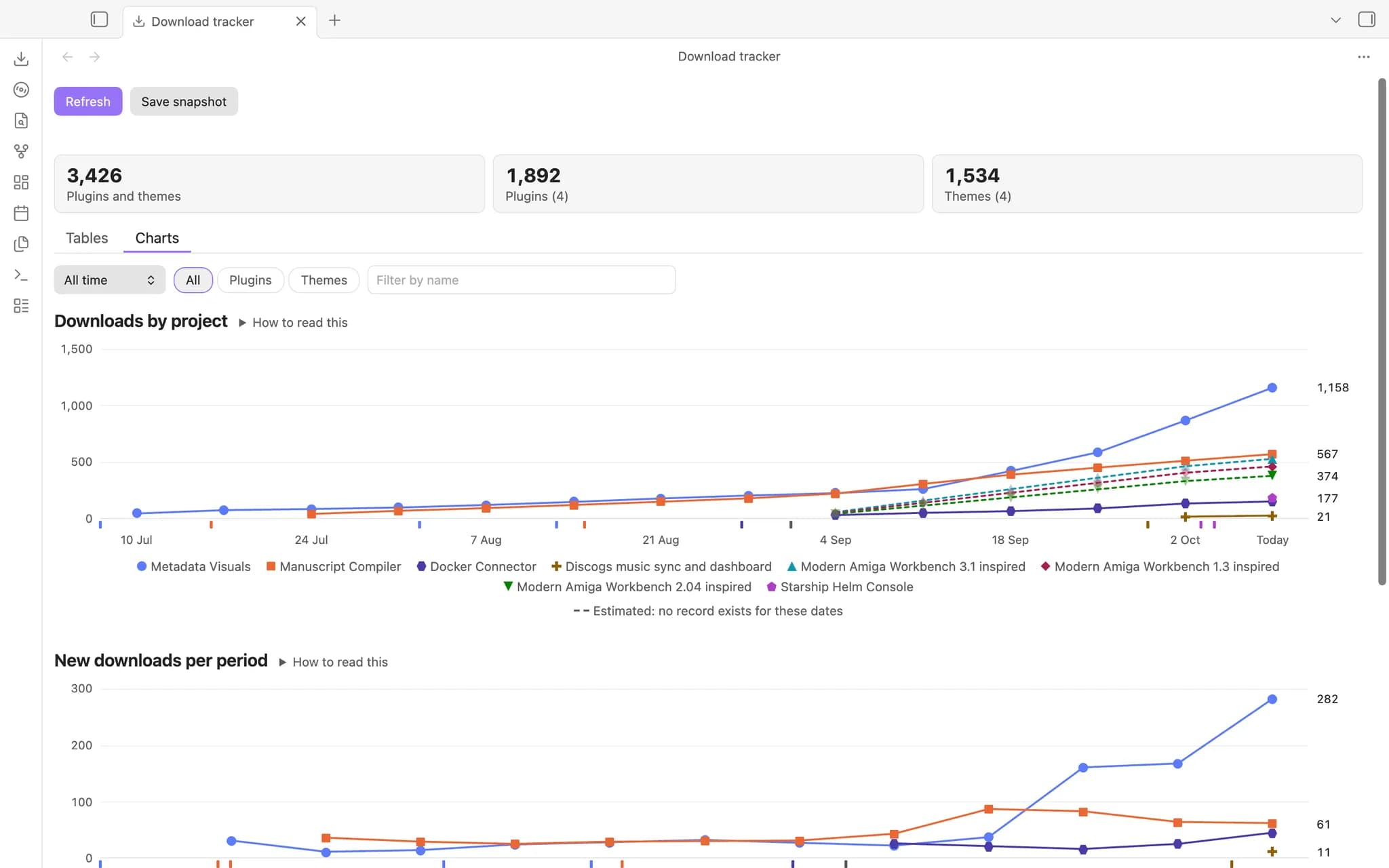Click the Save snapshot button
1389x868 pixels.
(x=184, y=102)
